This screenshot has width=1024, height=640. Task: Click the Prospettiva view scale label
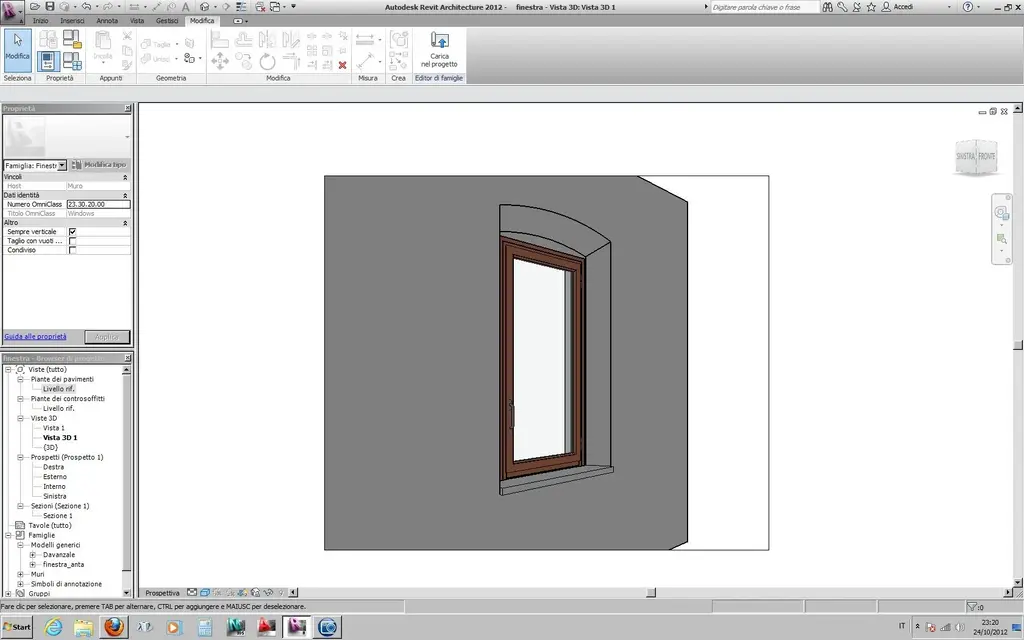(163, 593)
